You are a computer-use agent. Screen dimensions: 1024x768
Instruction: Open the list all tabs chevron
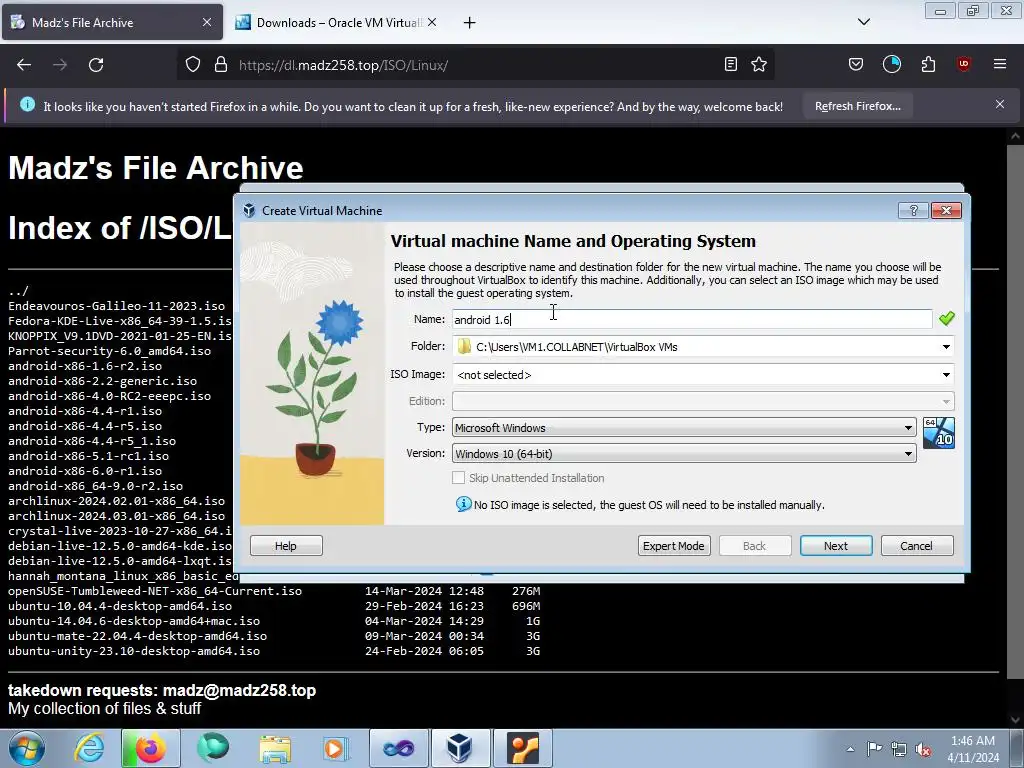[x=864, y=22]
